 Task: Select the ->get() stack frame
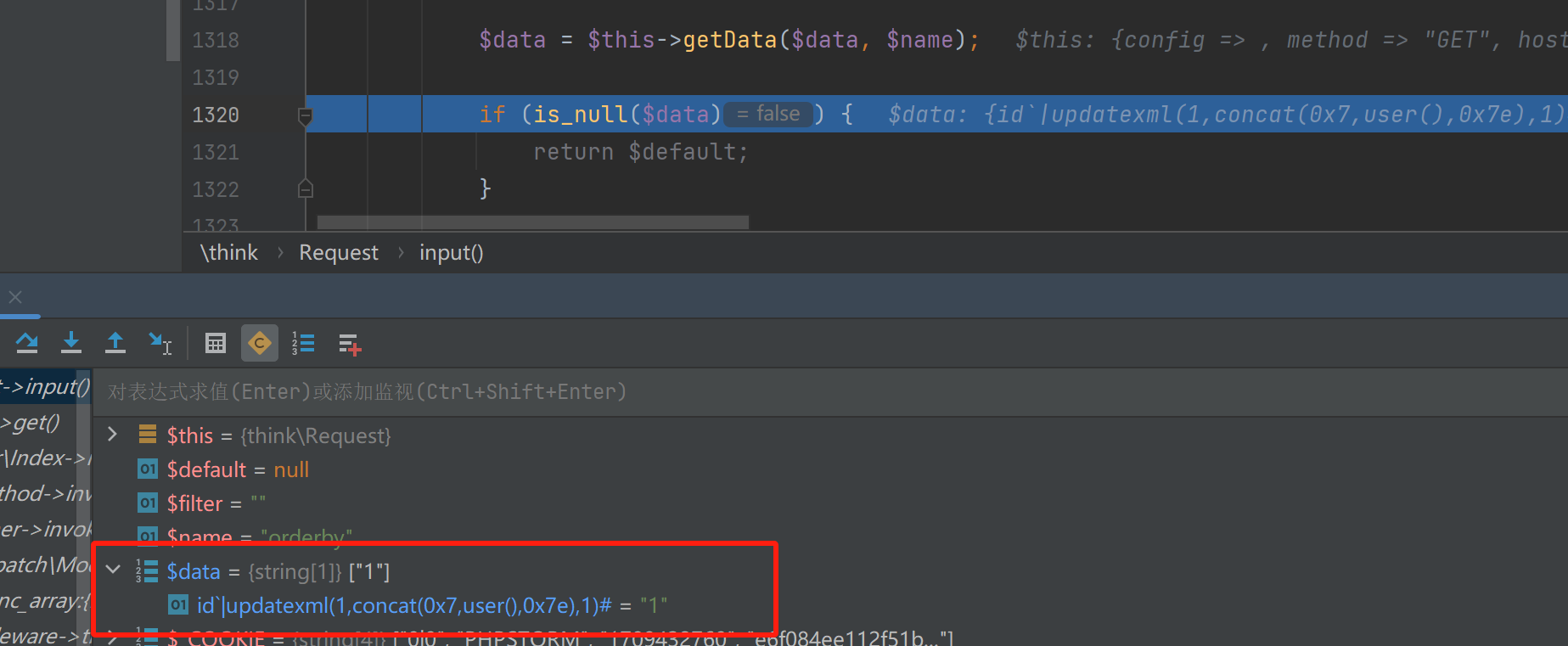pyautogui.click(x=36, y=423)
